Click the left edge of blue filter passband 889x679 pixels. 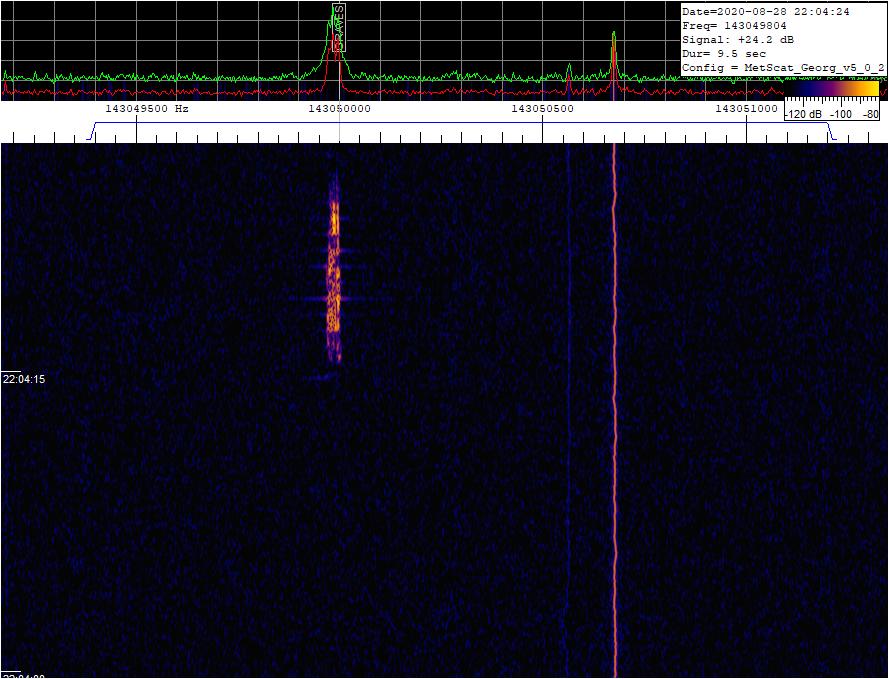click(x=92, y=131)
